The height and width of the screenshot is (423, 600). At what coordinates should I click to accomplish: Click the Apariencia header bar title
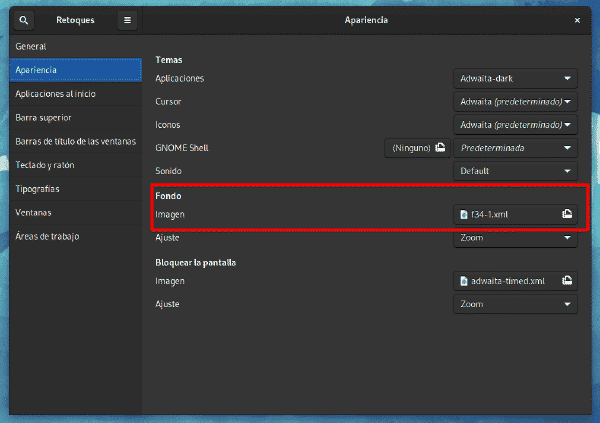[366, 20]
